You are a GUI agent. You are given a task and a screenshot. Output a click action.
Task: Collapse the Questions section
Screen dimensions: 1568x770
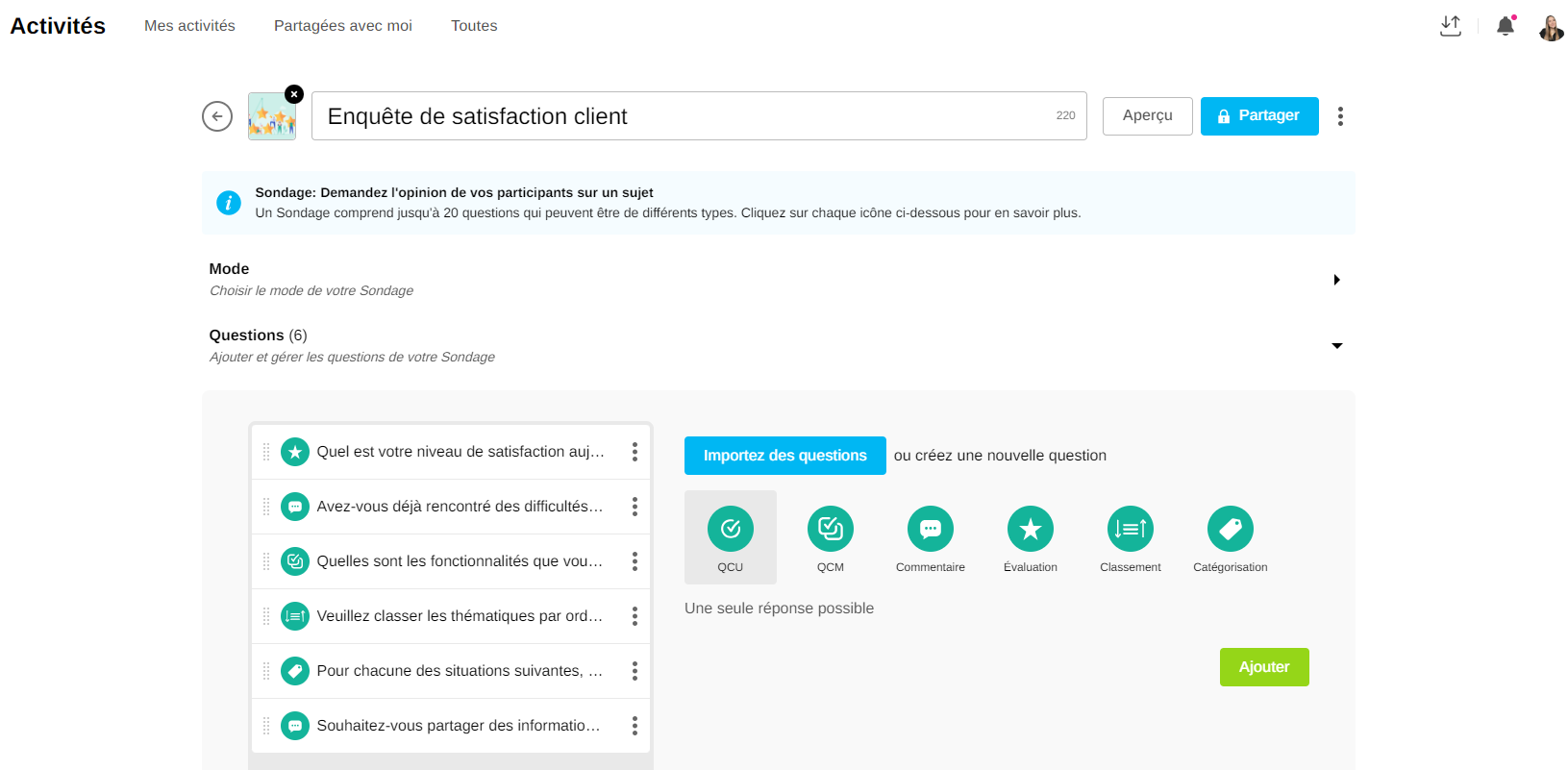1336,346
